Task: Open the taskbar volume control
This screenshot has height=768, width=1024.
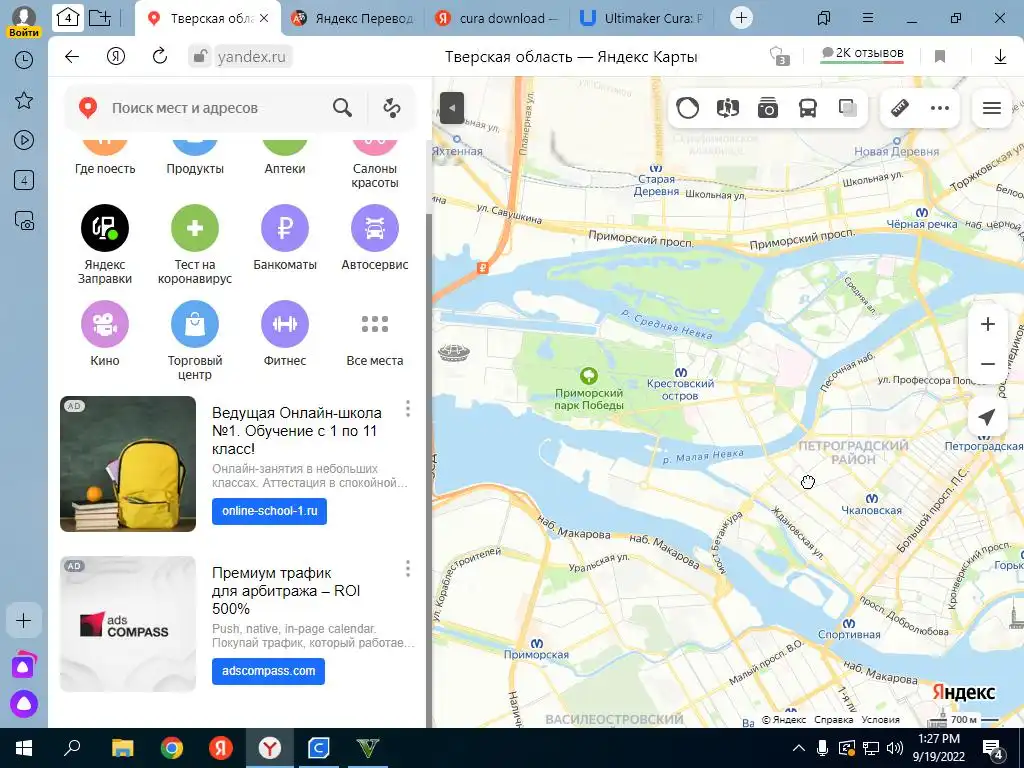Action: 895,748
